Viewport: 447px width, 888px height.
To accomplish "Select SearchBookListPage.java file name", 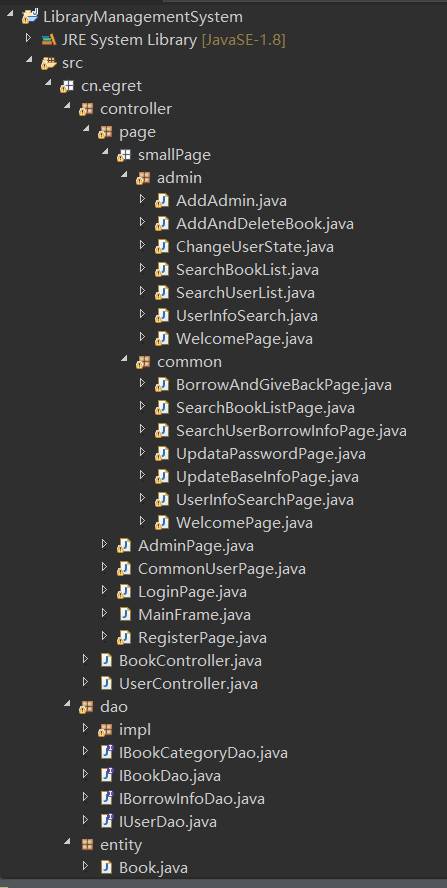I will click(265, 408).
